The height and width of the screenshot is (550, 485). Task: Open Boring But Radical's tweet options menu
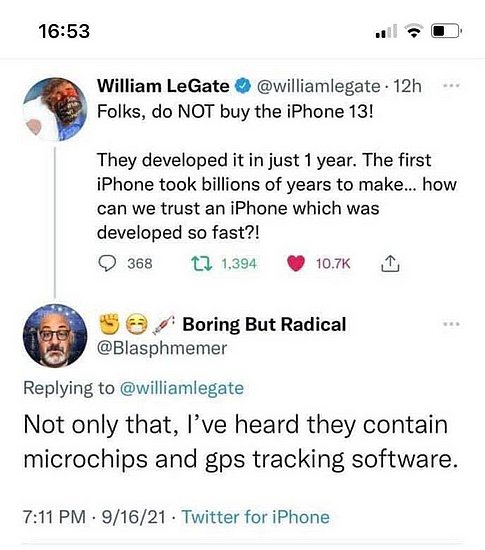click(x=451, y=324)
